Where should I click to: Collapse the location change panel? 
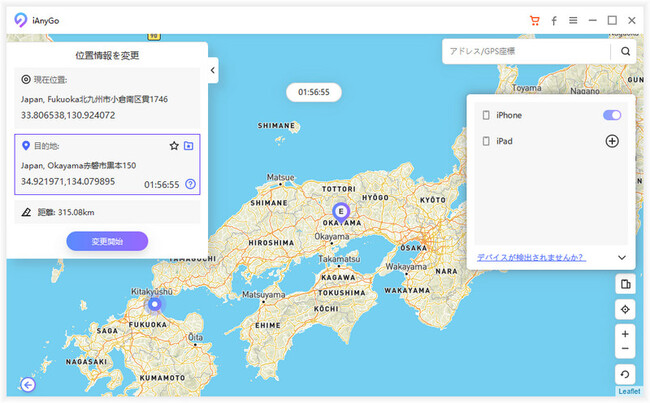(213, 70)
